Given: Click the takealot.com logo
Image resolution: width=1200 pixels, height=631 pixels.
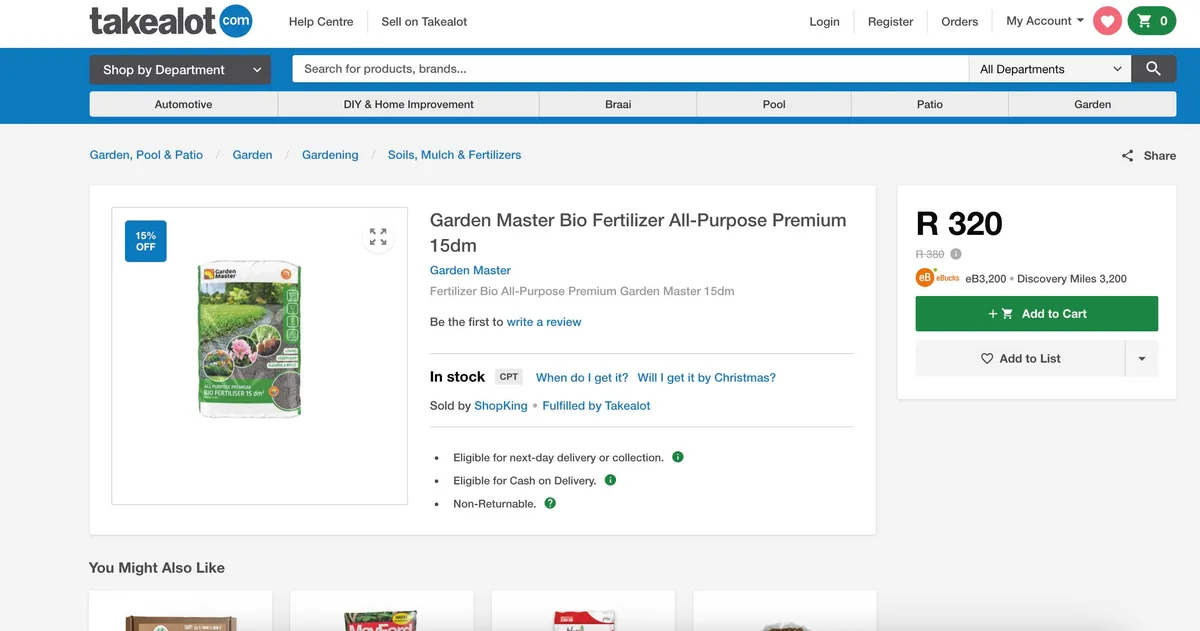Looking at the screenshot, I should 170,21.
